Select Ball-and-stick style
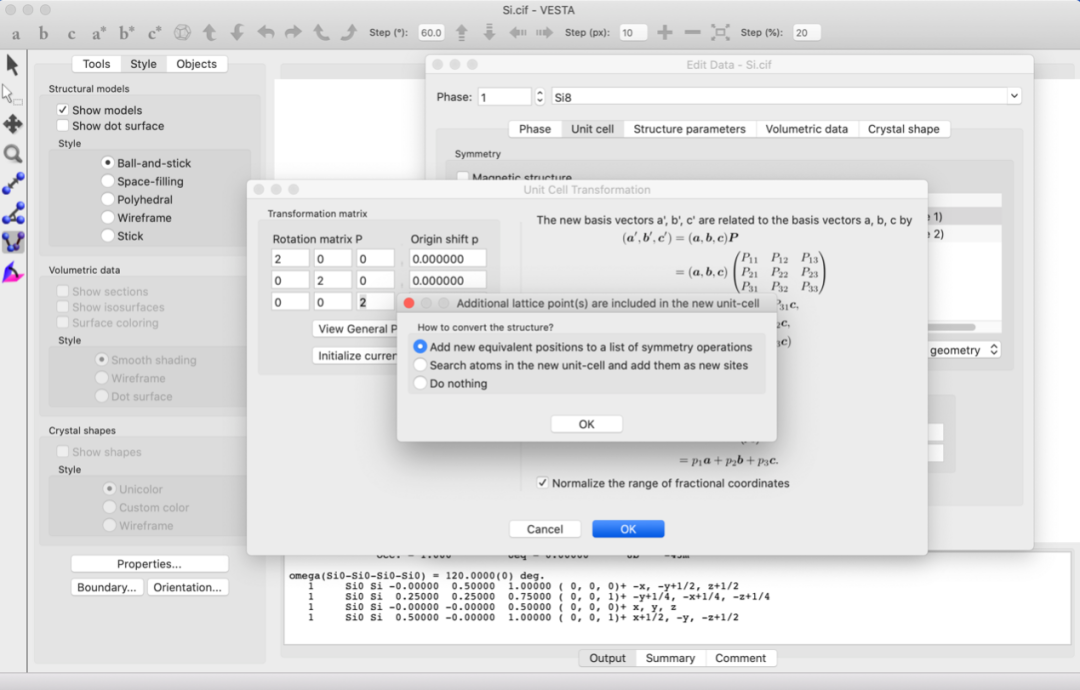The image size is (1080, 690). point(107,163)
